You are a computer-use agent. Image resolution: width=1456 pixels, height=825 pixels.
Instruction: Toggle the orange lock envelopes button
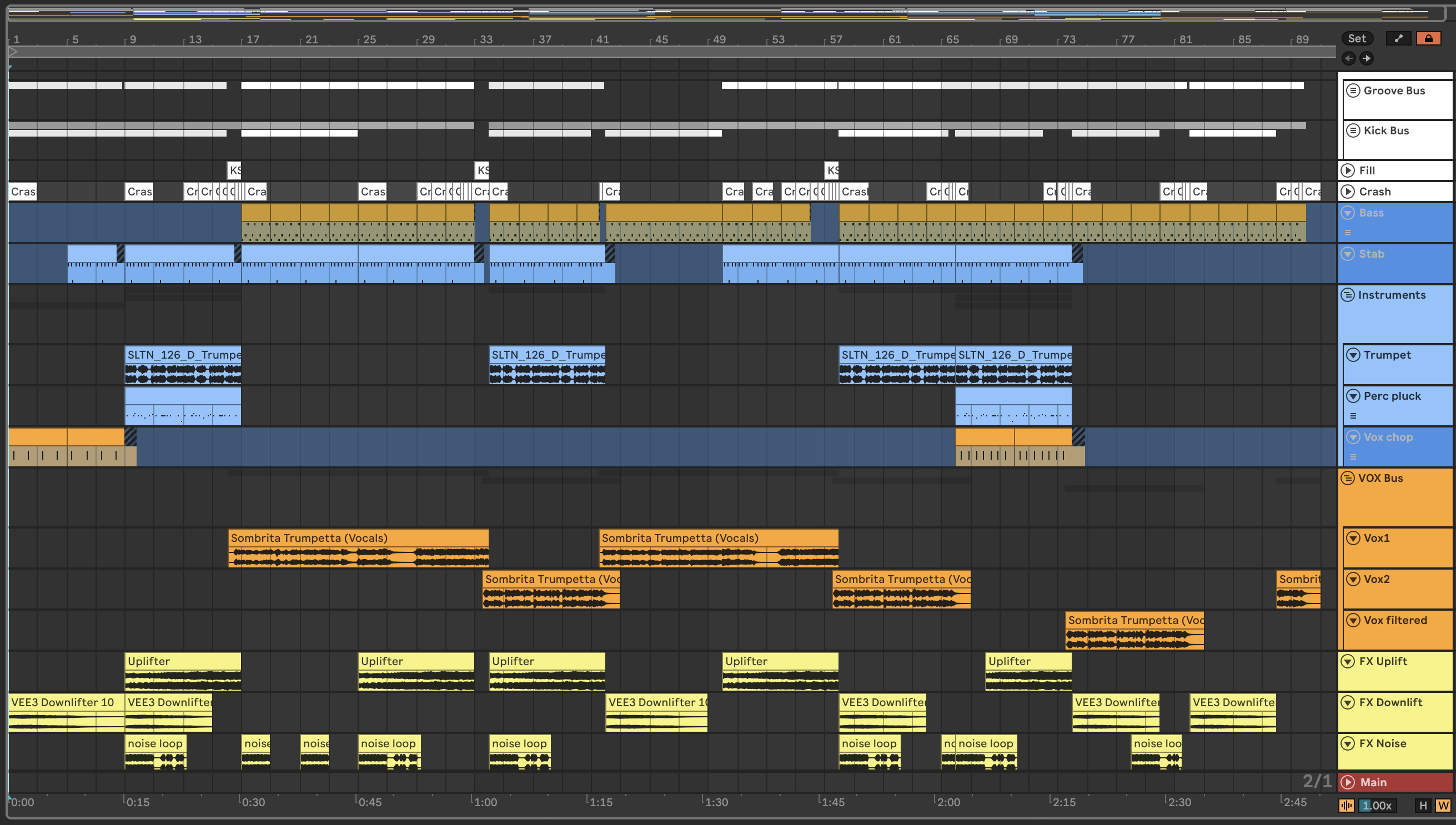1428,38
